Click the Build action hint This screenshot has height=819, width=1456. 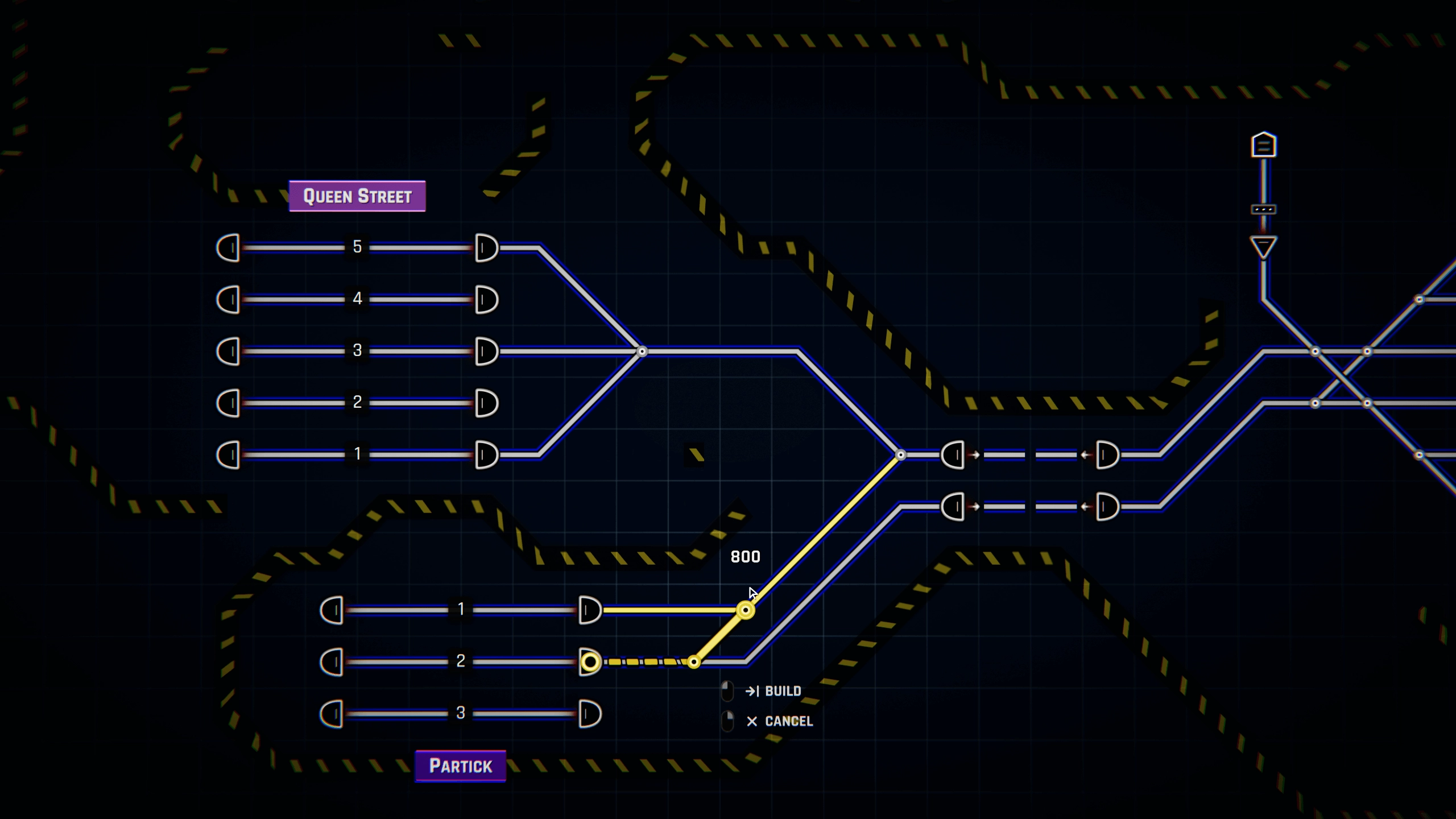tap(762, 691)
